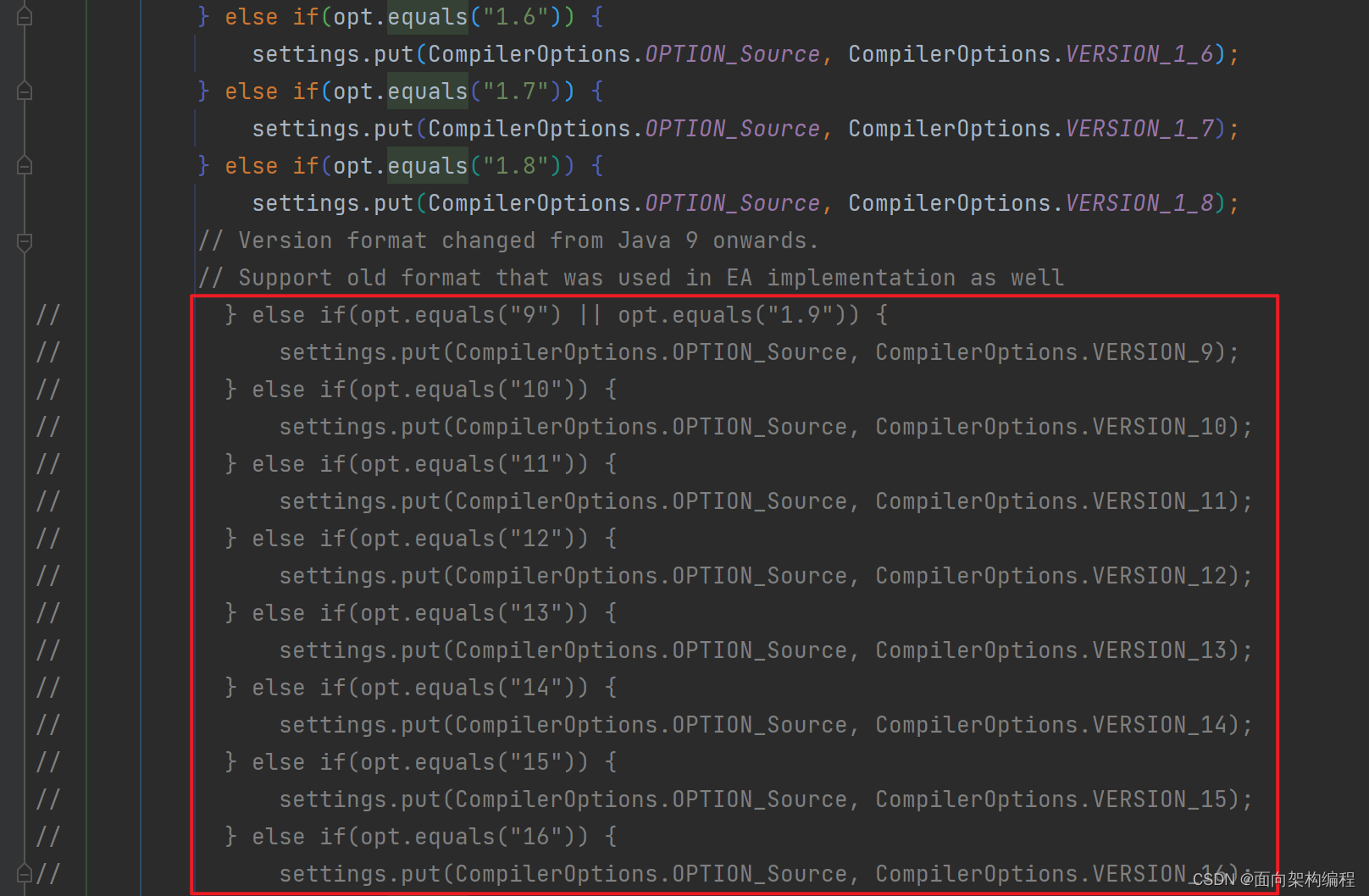Place cursor on VERSION_1_6 constant

1139,54
